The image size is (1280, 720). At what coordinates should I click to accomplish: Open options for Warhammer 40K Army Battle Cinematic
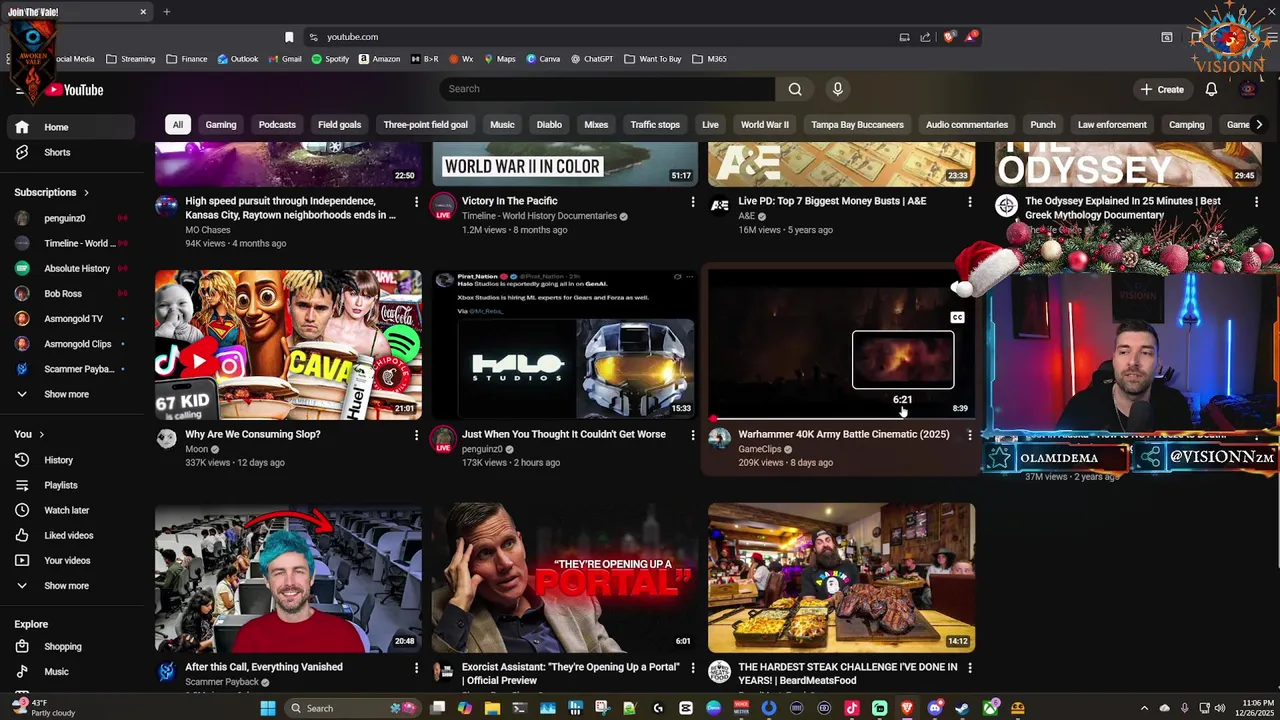tap(969, 435)
